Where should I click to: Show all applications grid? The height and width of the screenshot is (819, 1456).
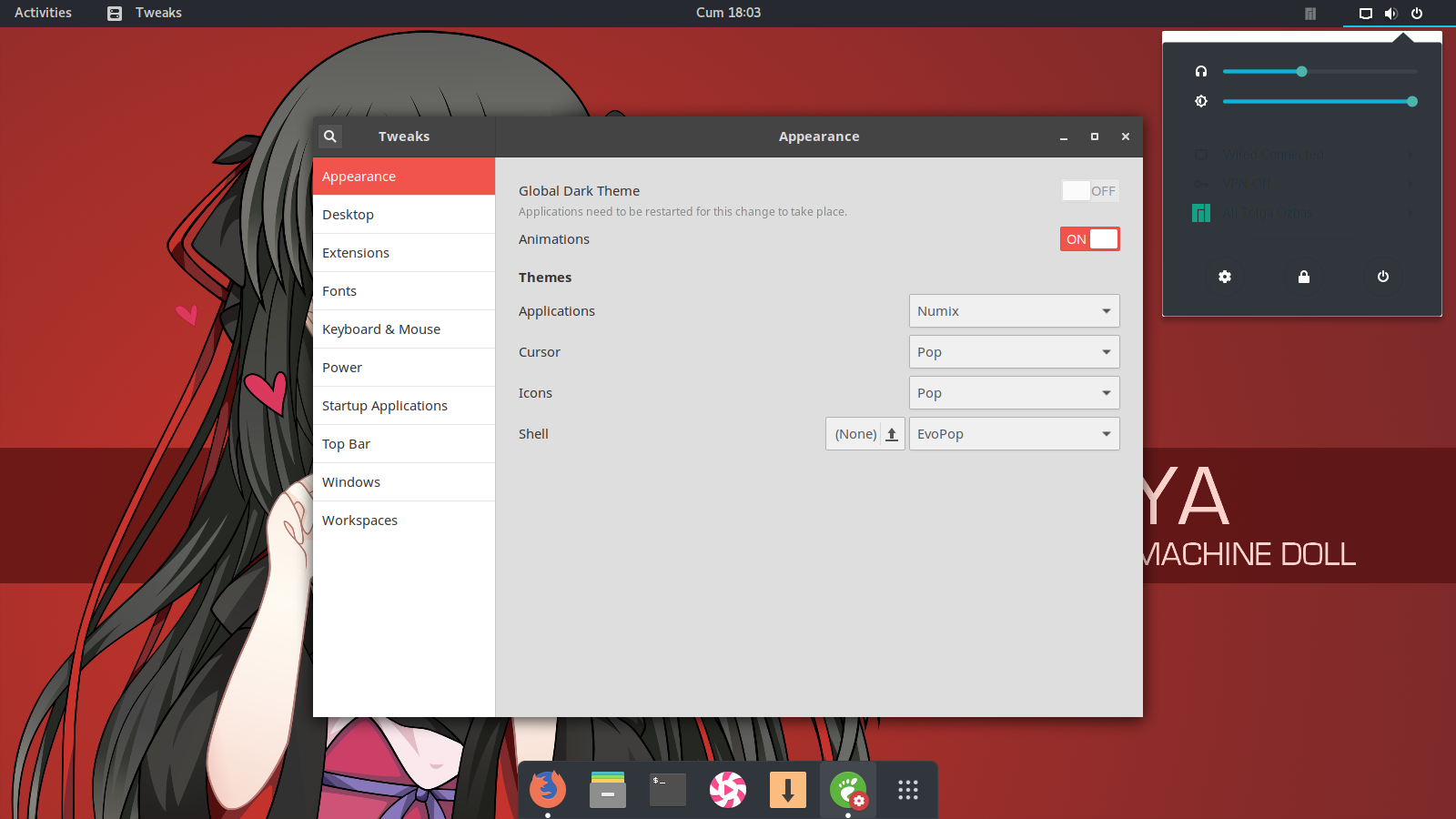908,789
